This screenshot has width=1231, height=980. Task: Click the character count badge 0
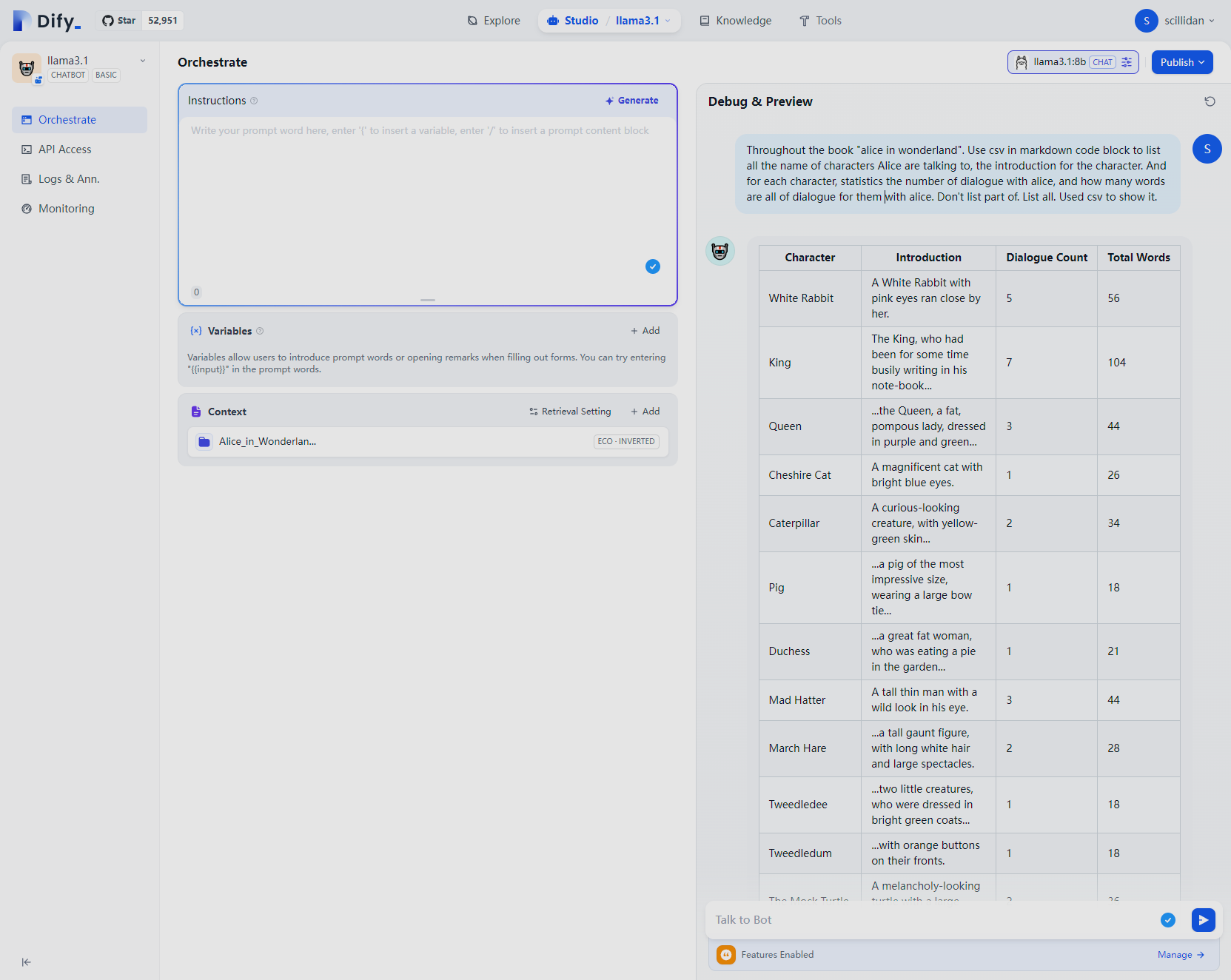(196, 292)
